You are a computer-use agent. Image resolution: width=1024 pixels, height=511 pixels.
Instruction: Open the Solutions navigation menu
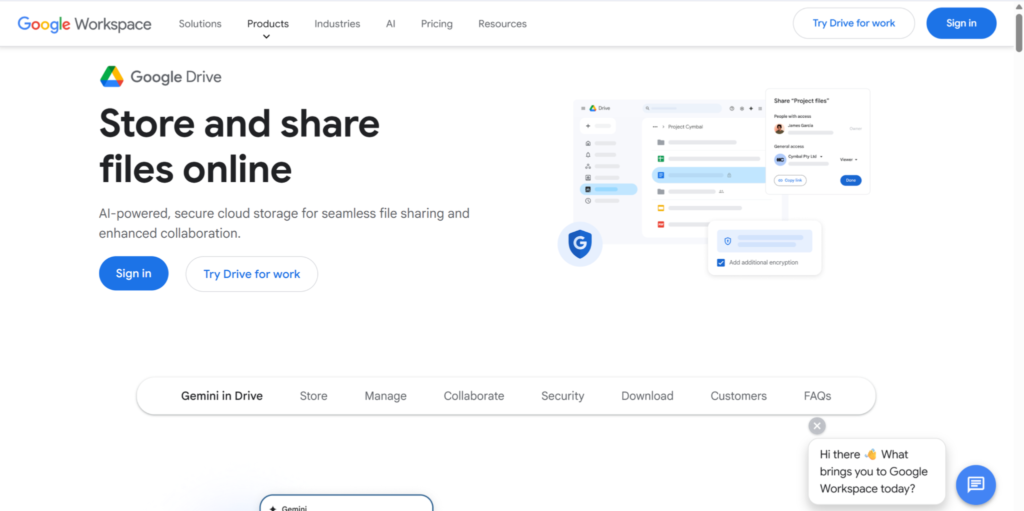(200, 24)
